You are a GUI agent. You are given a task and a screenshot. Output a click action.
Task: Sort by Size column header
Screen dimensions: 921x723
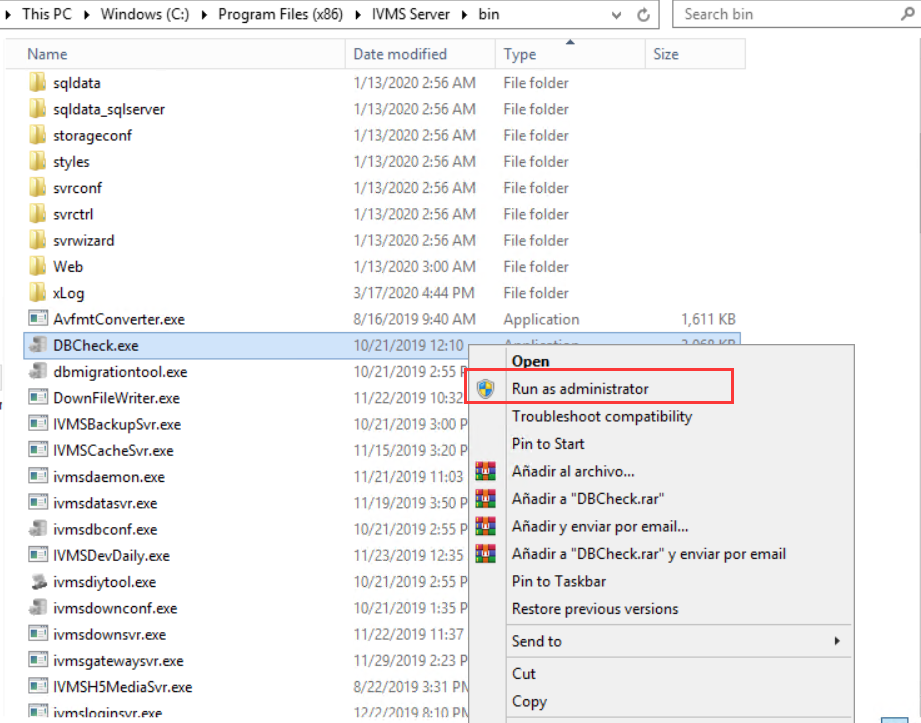(695, 54)
